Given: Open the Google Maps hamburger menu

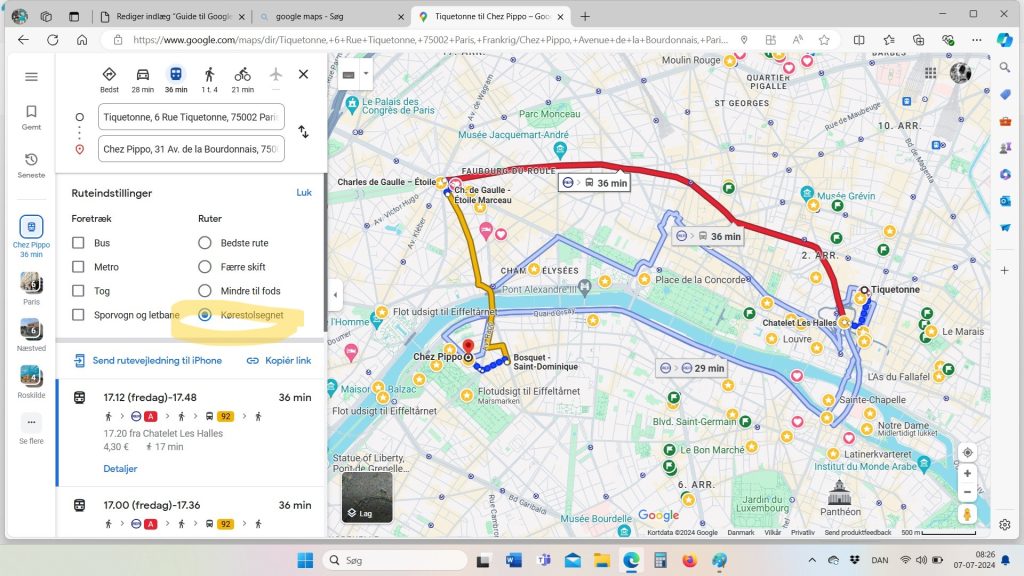Looking at the screenshot, I should pos(31,77).
